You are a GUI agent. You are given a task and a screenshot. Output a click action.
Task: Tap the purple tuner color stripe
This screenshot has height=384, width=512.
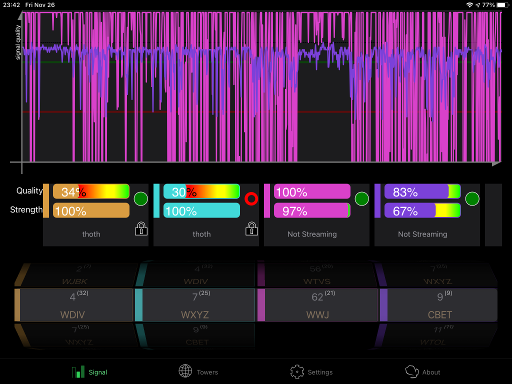(x=377, y=201)
